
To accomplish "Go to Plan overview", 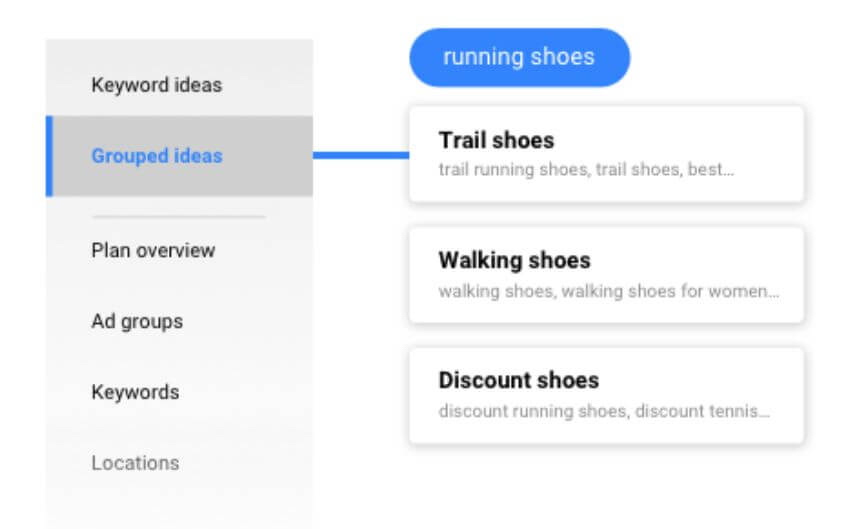I will click(x=153, y=250).
